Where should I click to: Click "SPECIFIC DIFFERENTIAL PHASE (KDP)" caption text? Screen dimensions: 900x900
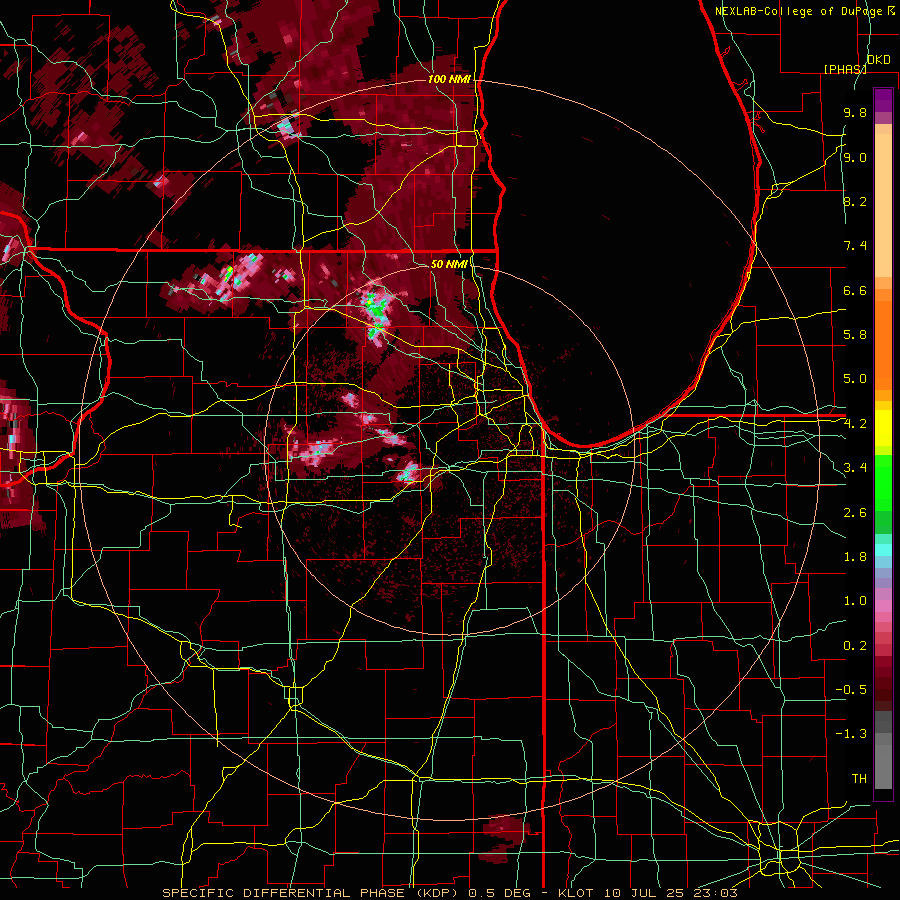click(x=313, y=893)
